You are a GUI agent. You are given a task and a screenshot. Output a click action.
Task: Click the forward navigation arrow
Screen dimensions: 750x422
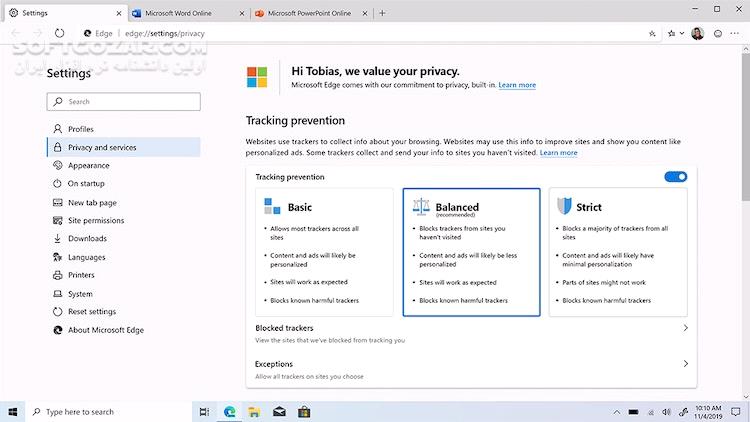(37, 33)
